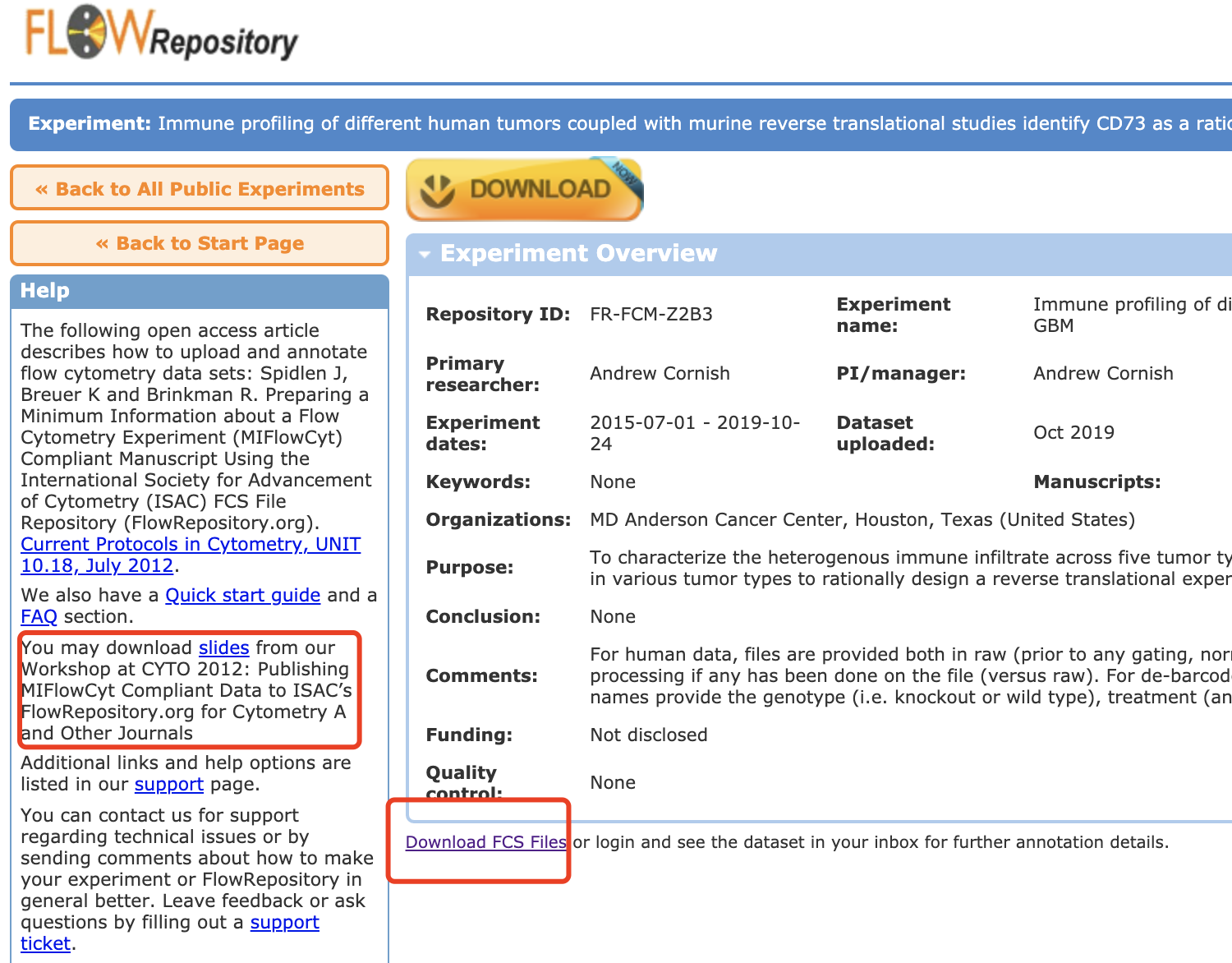
Task: Click the Conclusion value None
Action: coord(613,616)
